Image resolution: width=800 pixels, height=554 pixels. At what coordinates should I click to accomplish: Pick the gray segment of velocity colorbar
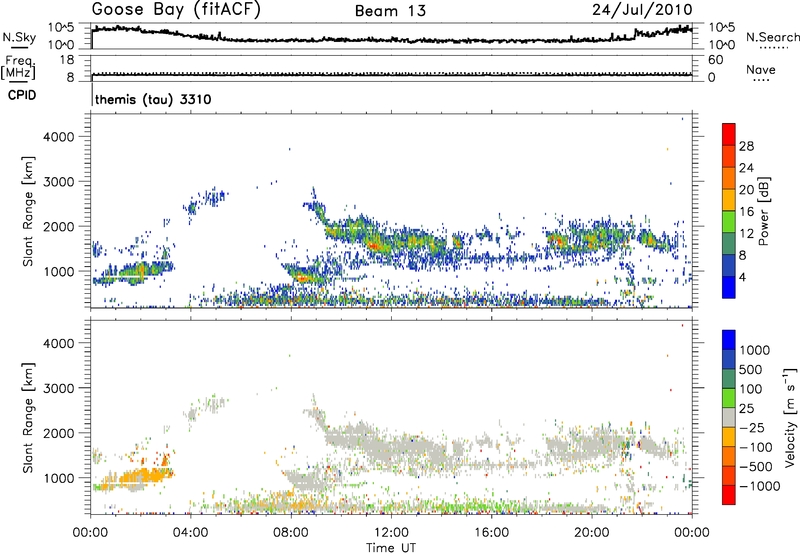[x=729, y=417]
